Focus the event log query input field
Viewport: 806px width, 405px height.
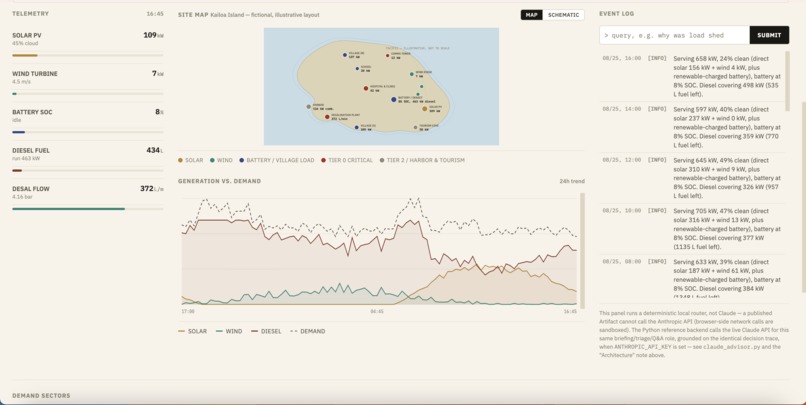pos(674,35)
